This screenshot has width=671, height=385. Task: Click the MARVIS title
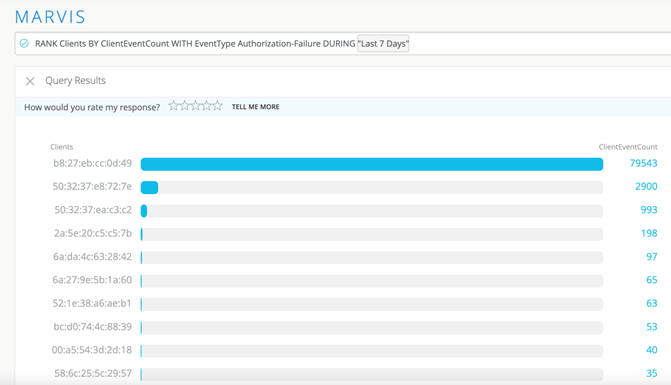50,17
